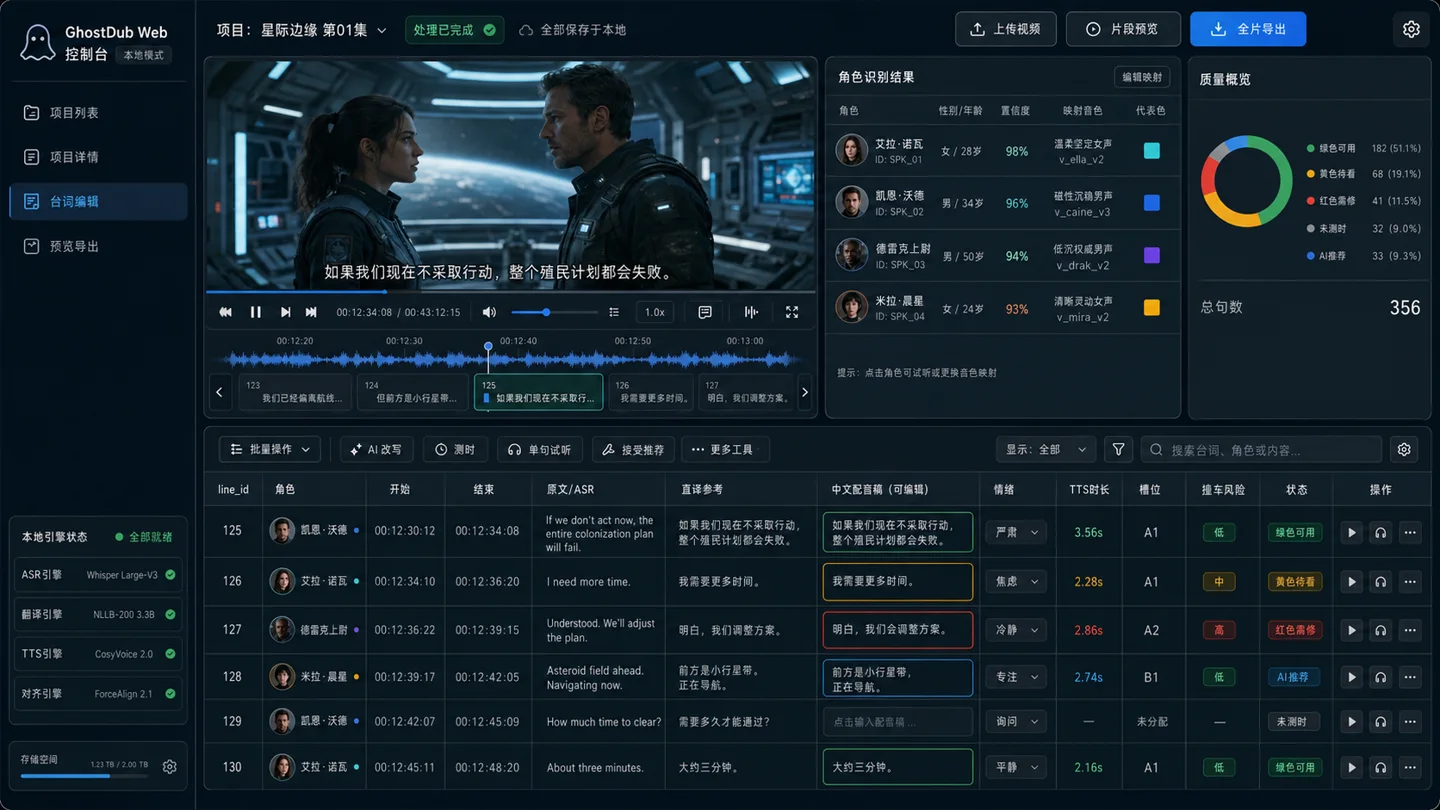Screen dimensions: 1440x810
Task: Open more options for line 126
Action: 1410,581
